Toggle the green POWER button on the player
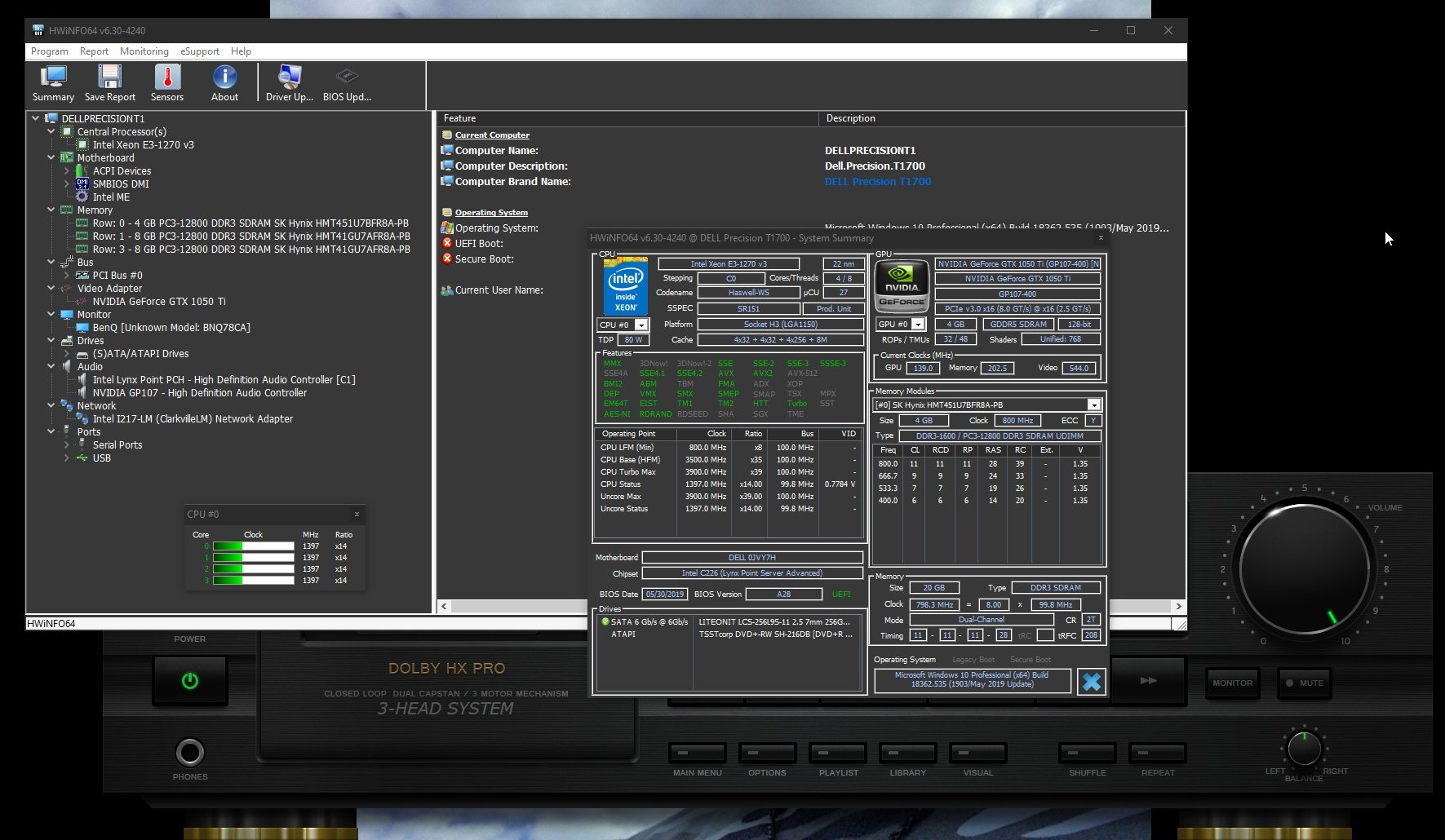1445x840 pixels. [x=190, y=680]
